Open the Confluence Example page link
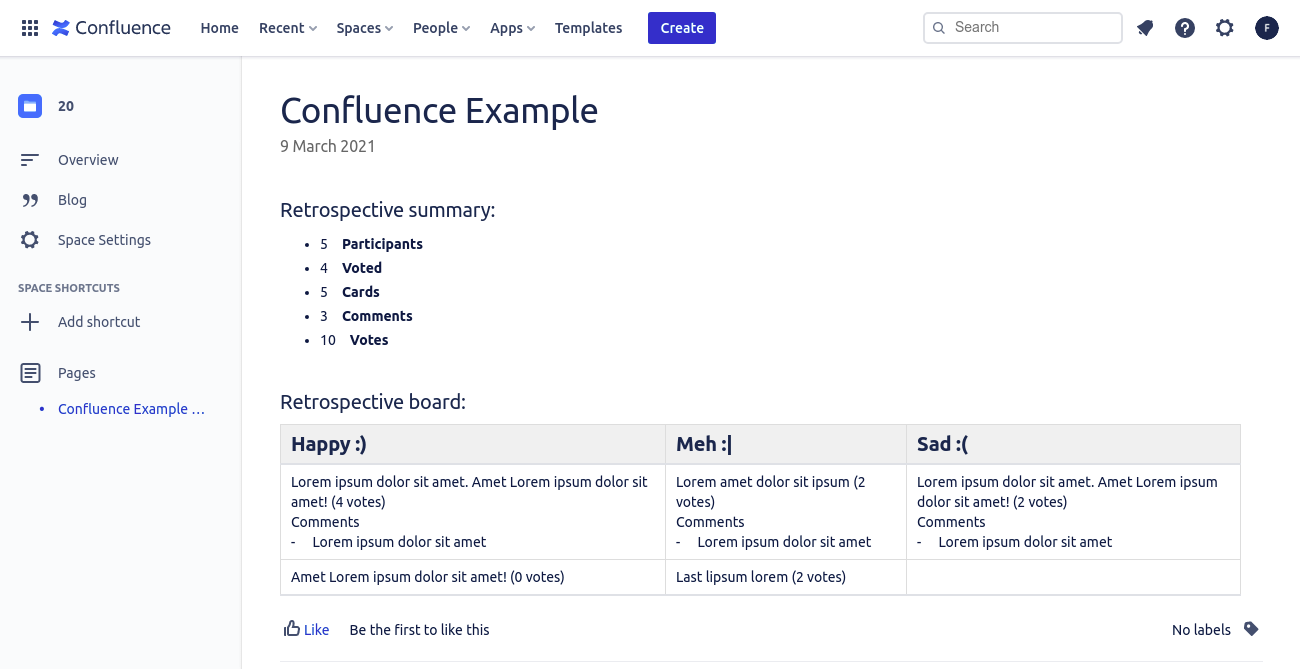 (x=131, y=409)
